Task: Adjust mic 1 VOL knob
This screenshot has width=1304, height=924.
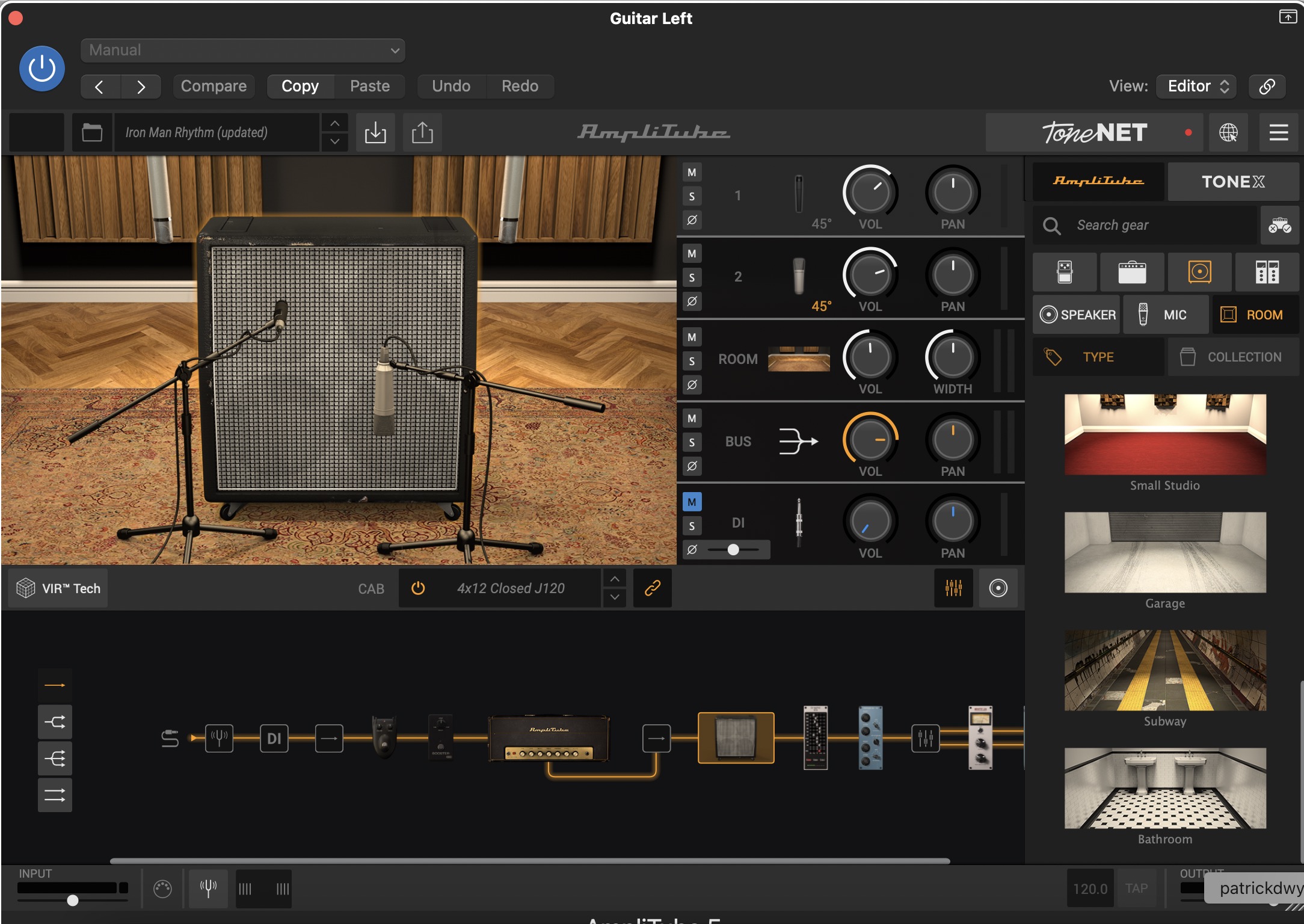Action: click(x=870, y=192)
